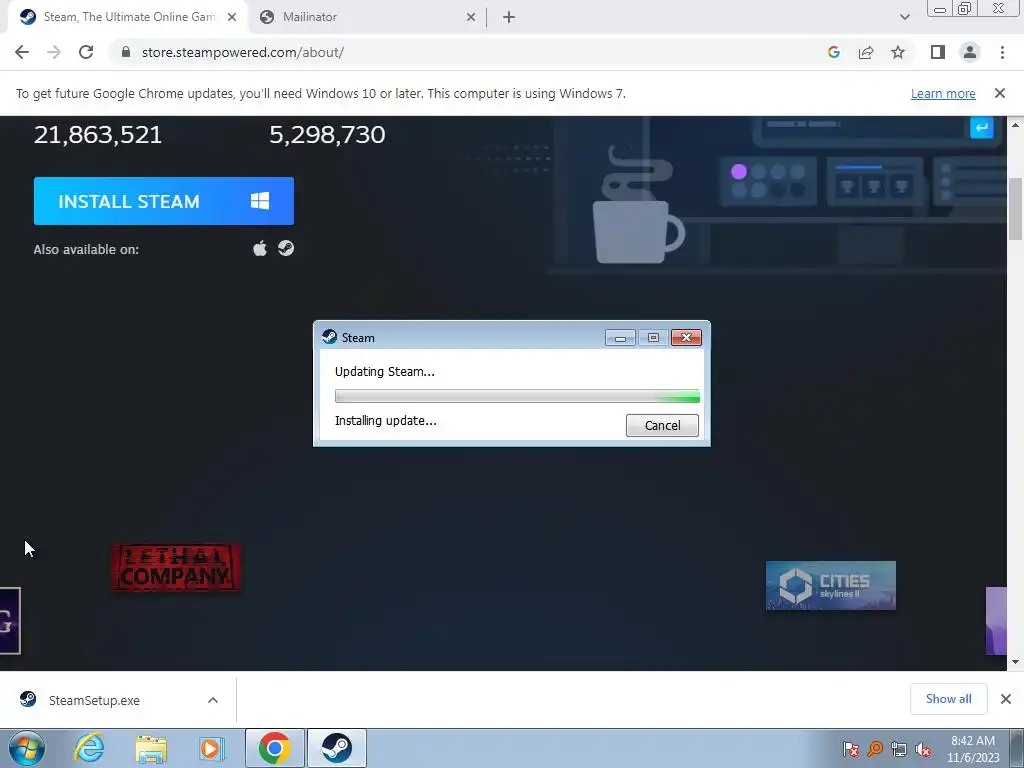Open a new browser tab
1024x768 pixels.
click(x=509, y=18)
